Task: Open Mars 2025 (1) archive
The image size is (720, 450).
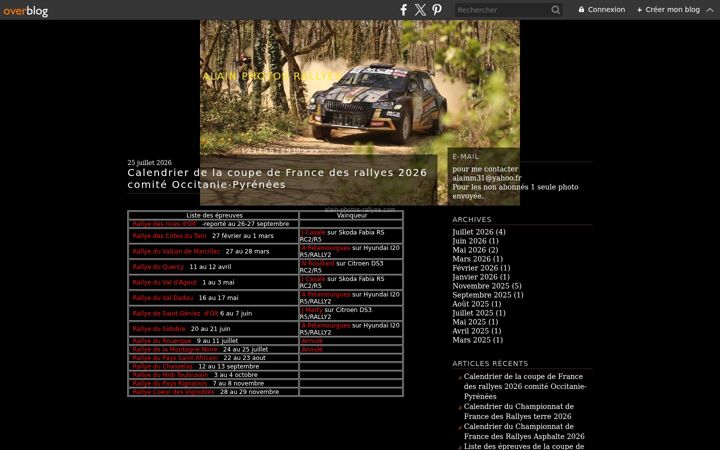Action: click(478, 340)
